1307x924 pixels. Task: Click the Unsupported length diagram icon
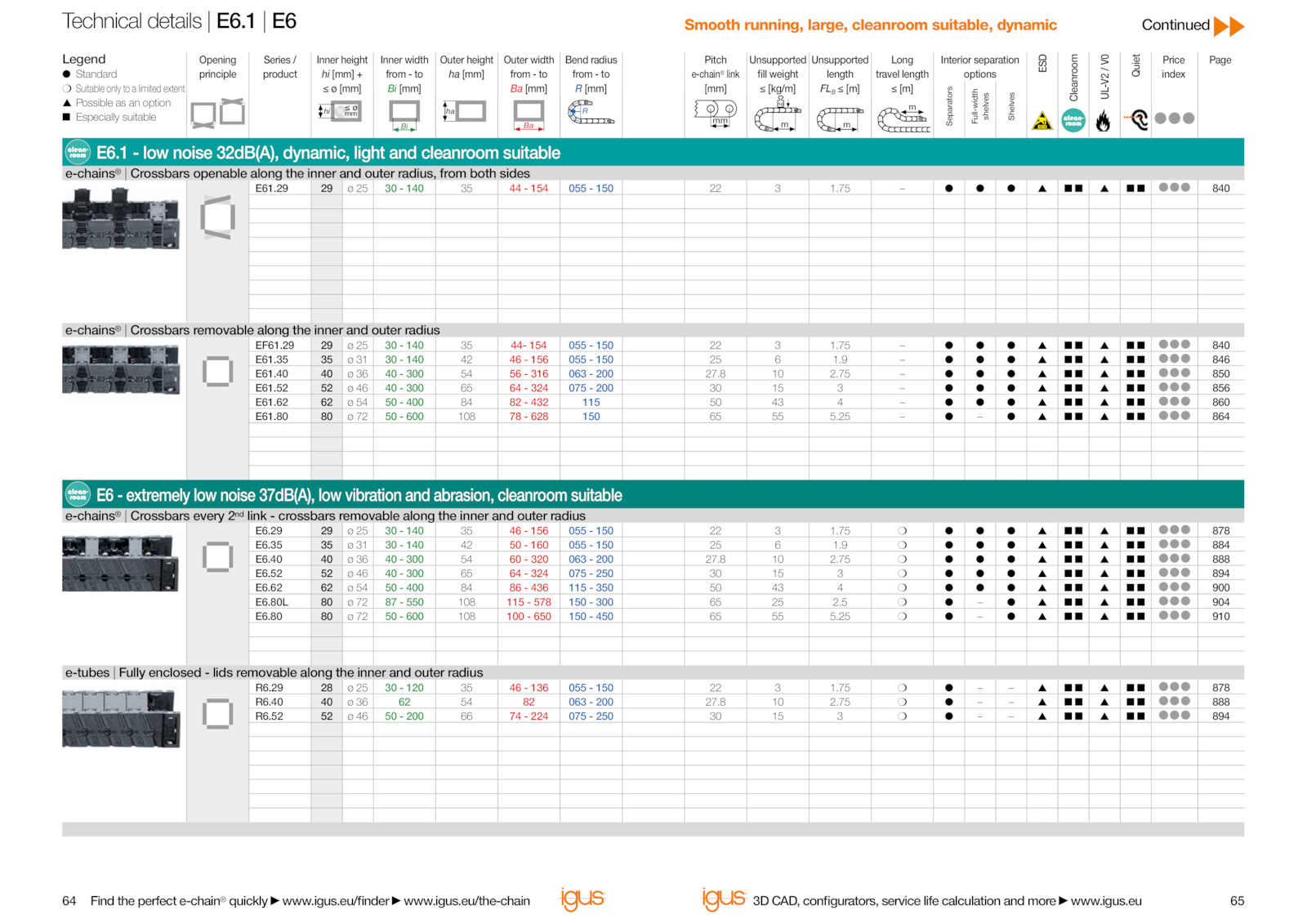click(840, 119)
